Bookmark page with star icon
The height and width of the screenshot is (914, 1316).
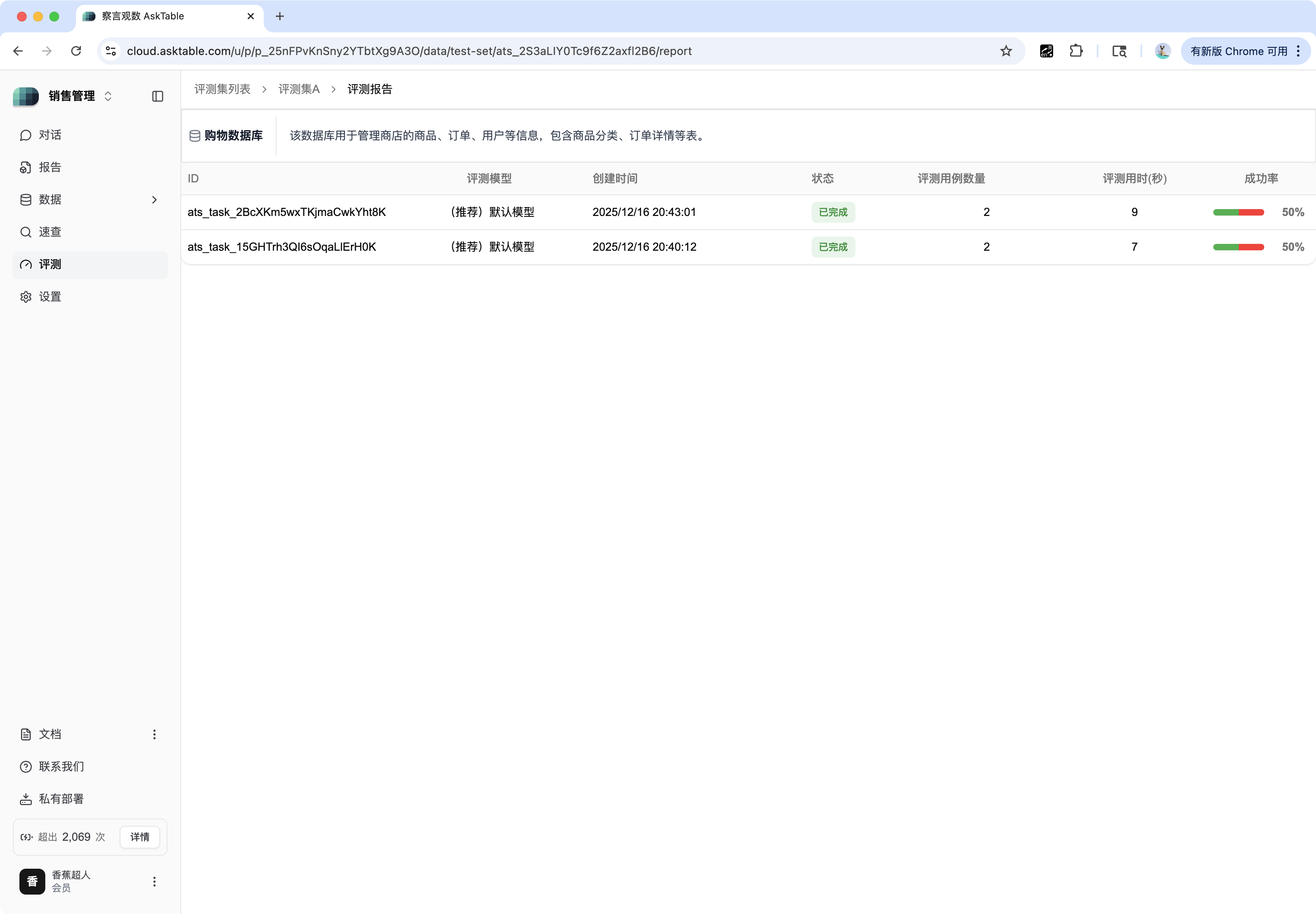point(1006,51)
